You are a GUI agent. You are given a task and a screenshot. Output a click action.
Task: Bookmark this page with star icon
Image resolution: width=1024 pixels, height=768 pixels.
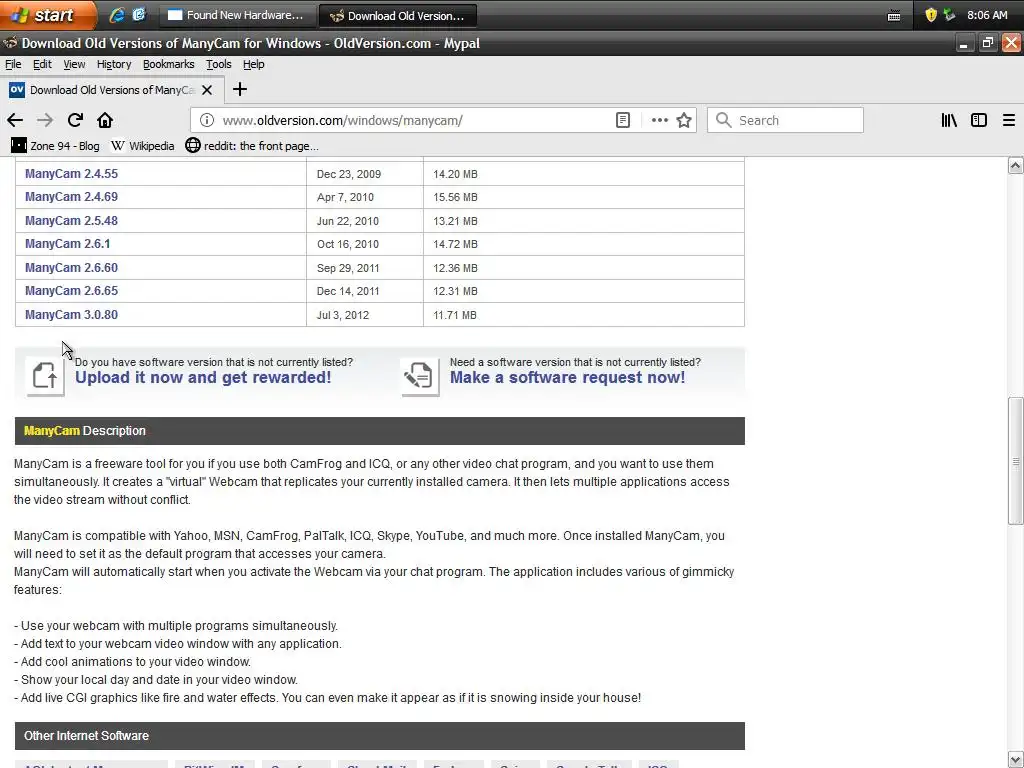684,120
